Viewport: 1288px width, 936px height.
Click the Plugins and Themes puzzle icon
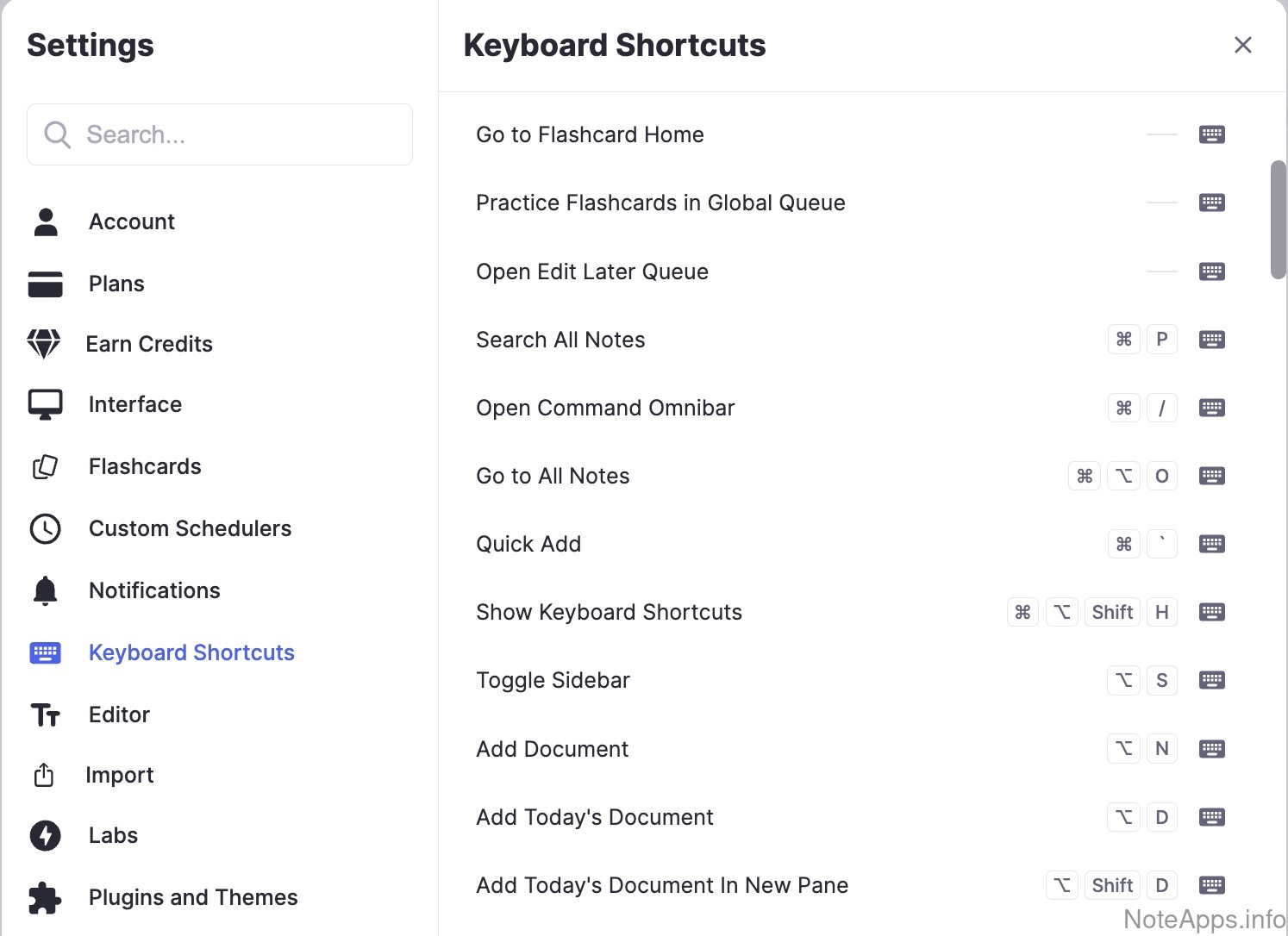pos(45,897)
